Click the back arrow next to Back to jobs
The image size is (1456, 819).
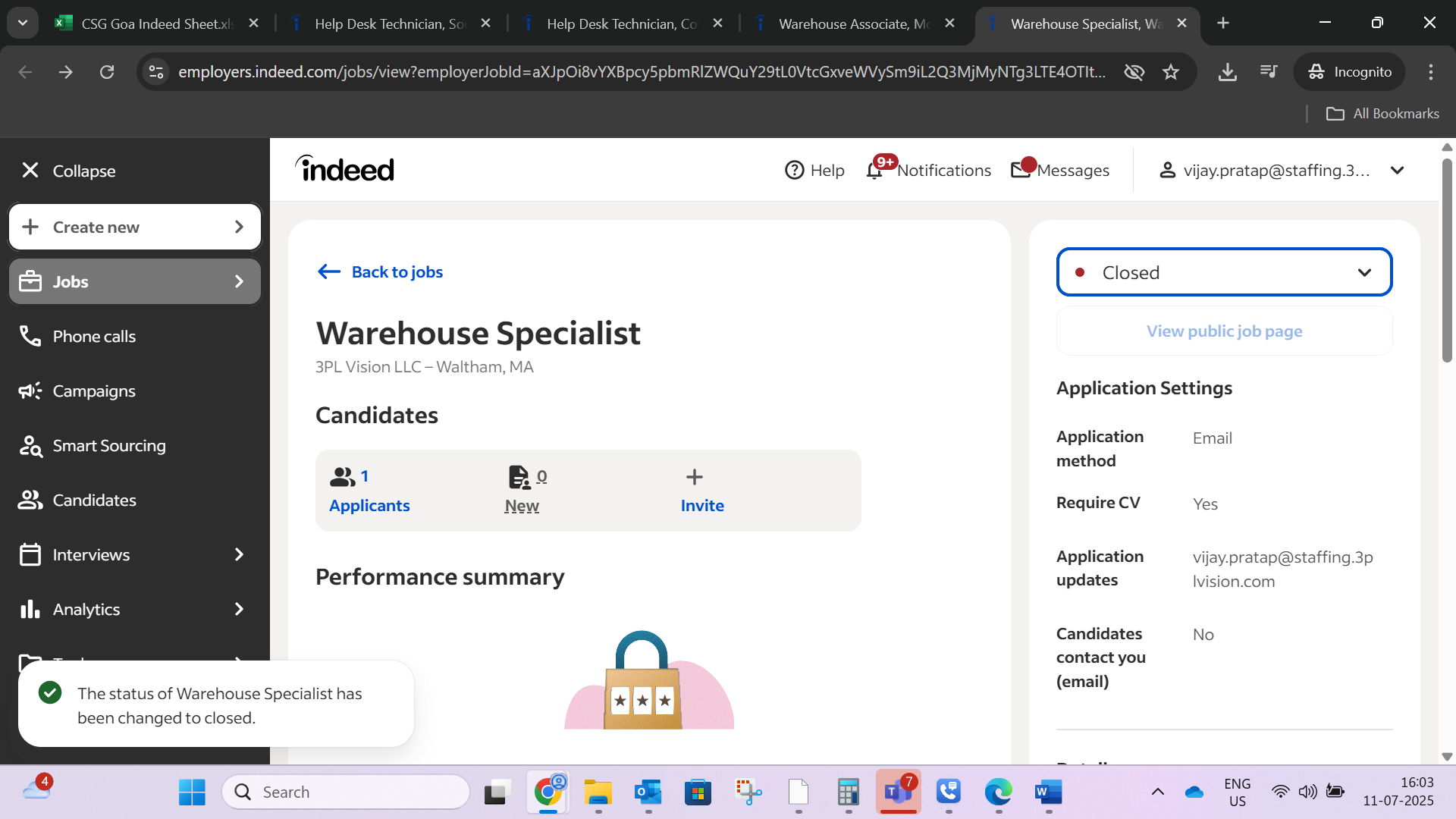(x=329, y=271)
